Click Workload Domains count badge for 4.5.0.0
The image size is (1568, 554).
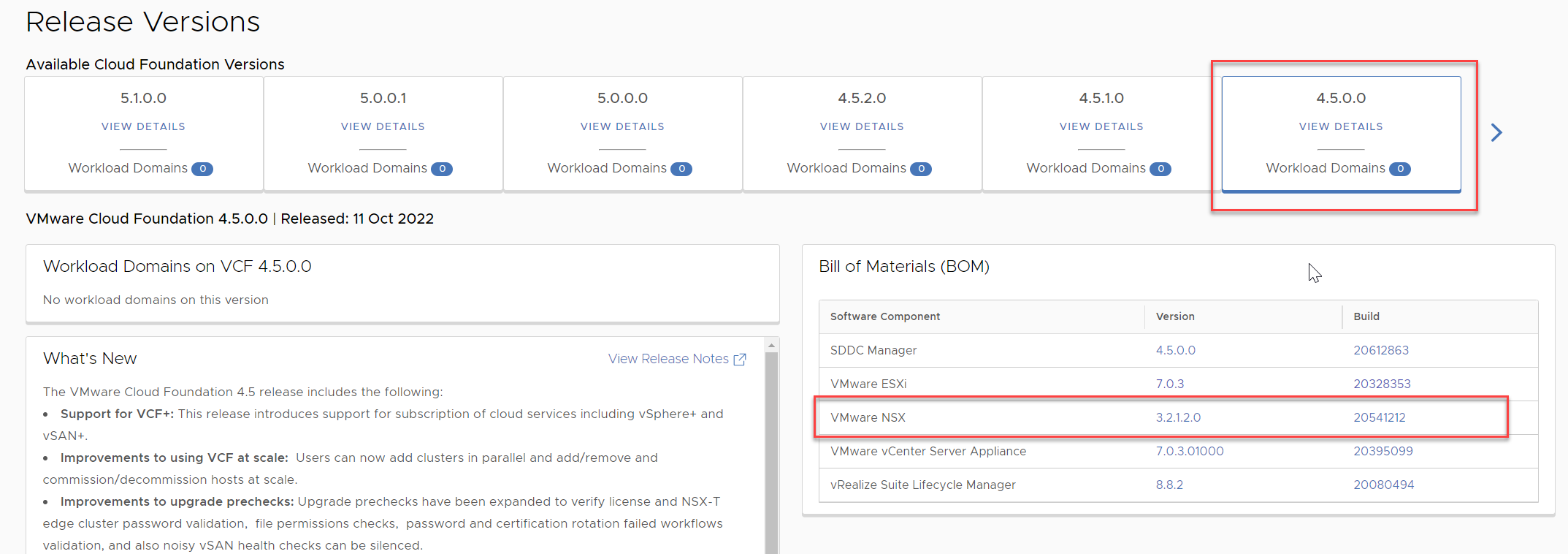point(1400,169)
